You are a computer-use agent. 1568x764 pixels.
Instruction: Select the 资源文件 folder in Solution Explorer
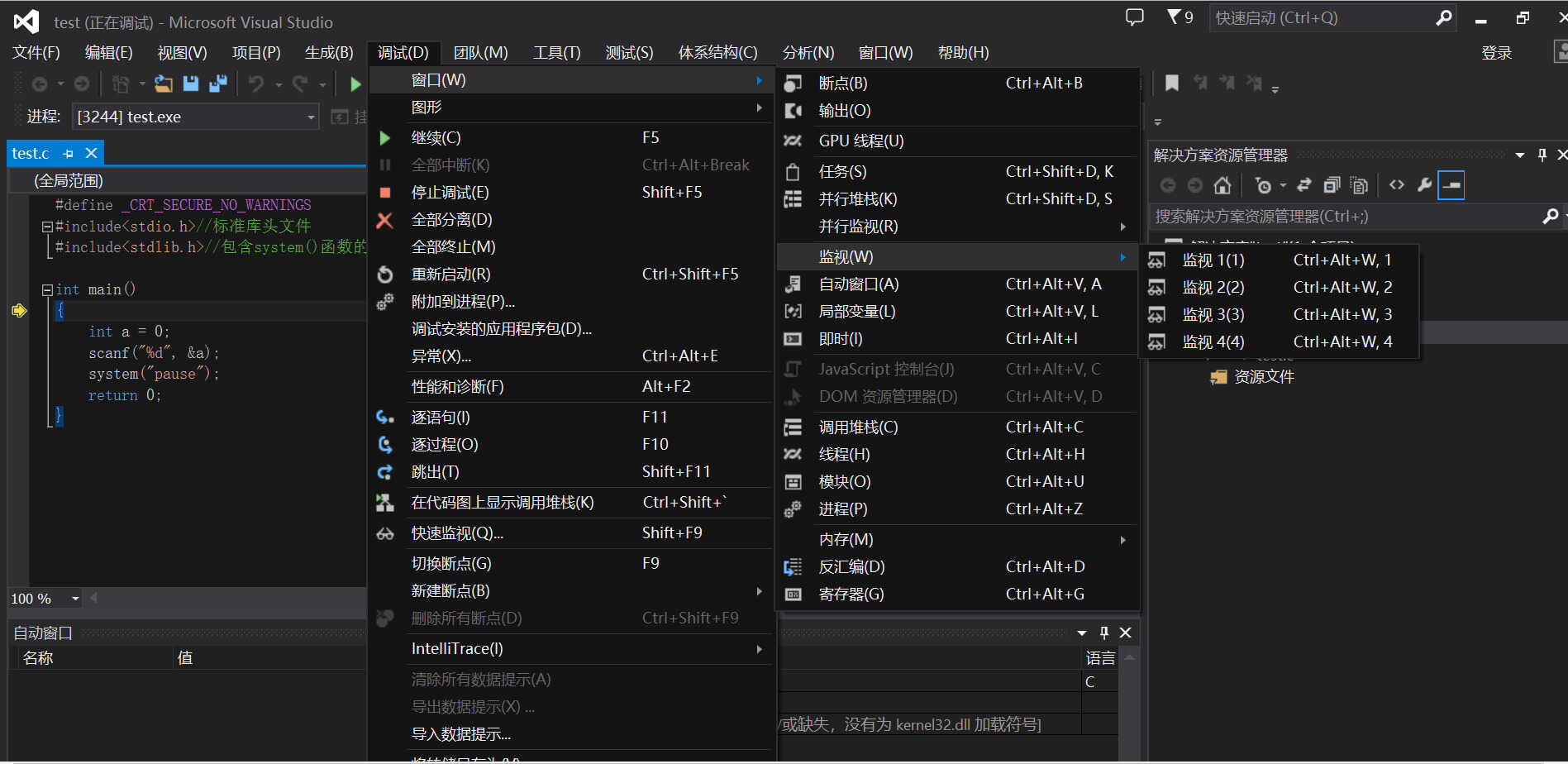click(x=1264, y=377)
